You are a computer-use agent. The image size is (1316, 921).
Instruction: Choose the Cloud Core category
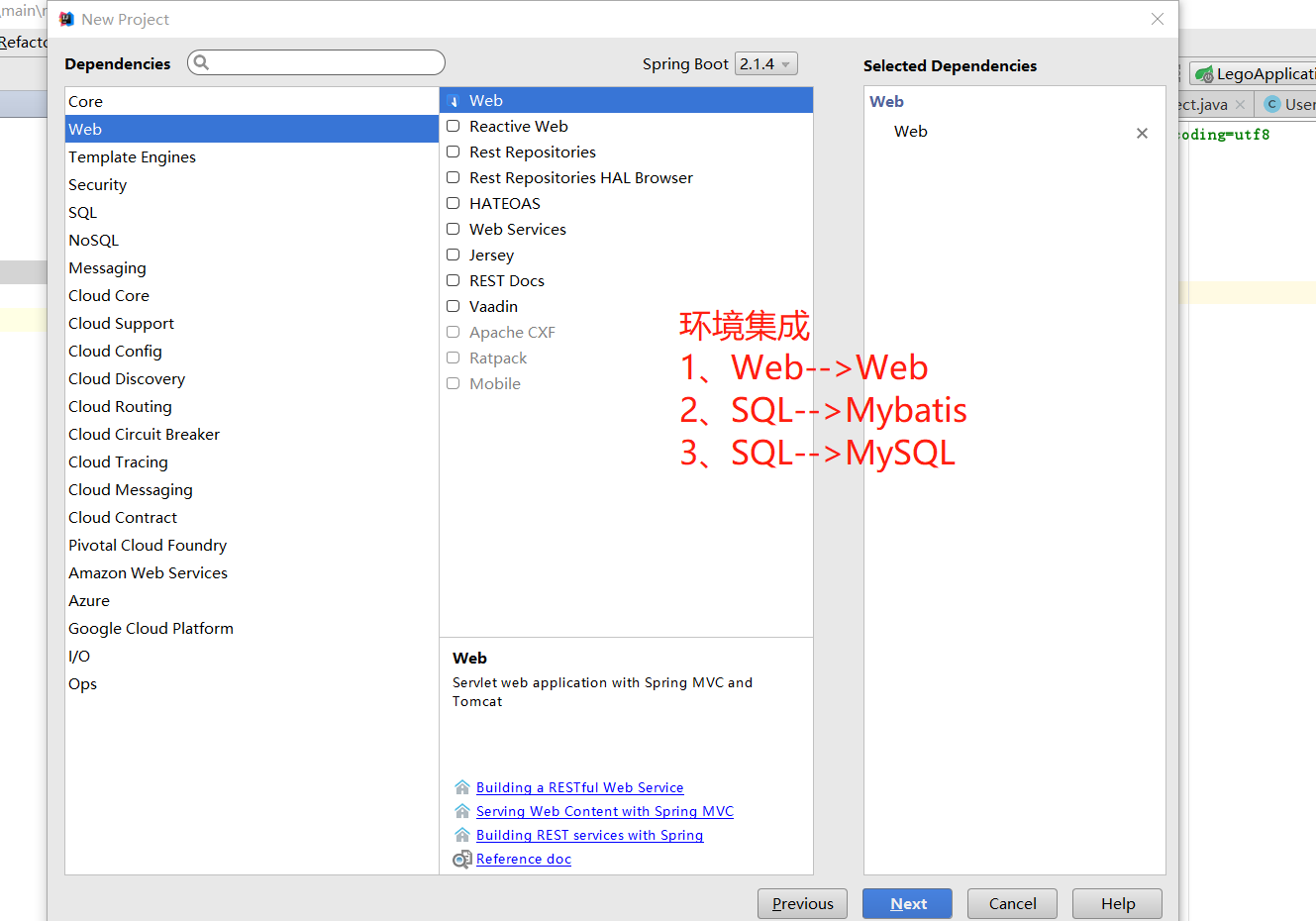click(252, 295)
